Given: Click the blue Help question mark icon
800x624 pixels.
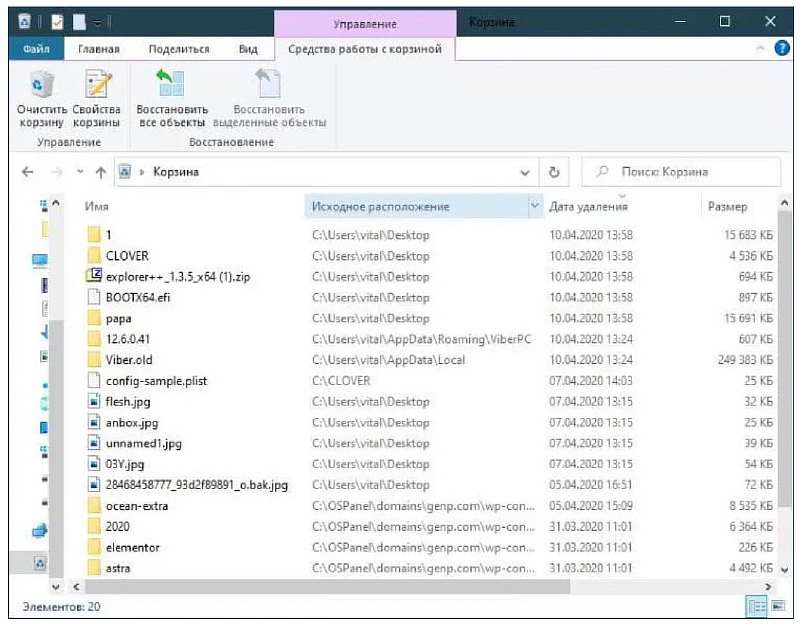Looking at the screenshot, I should 782,48.
